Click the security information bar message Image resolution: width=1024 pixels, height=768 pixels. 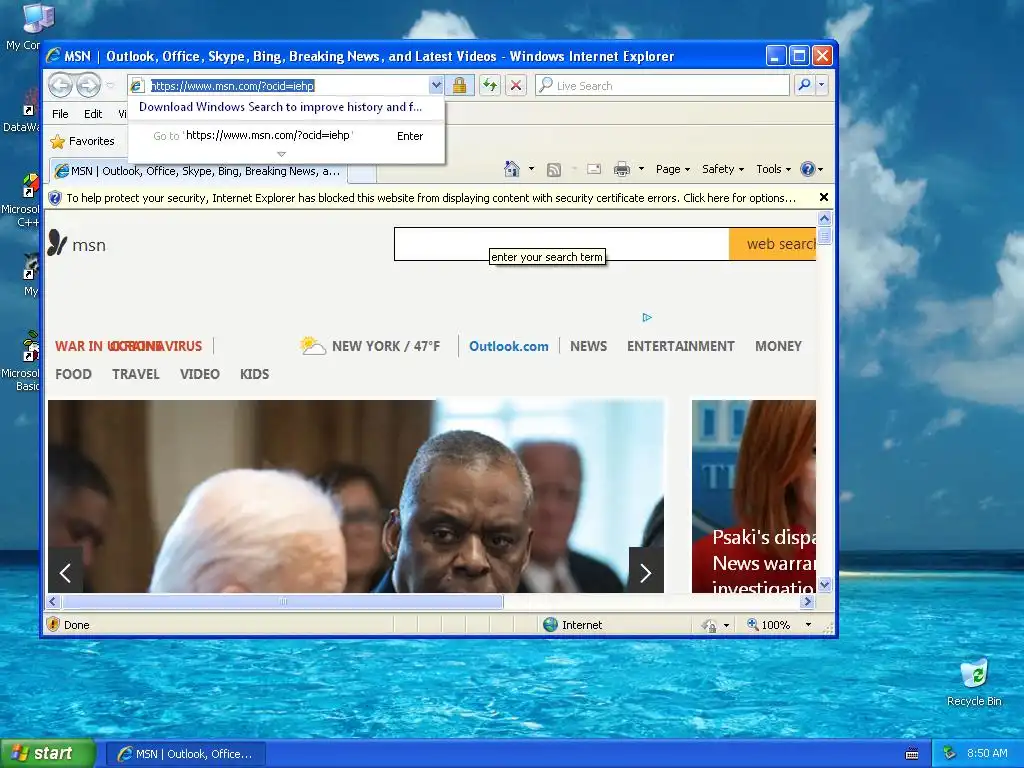431,198
